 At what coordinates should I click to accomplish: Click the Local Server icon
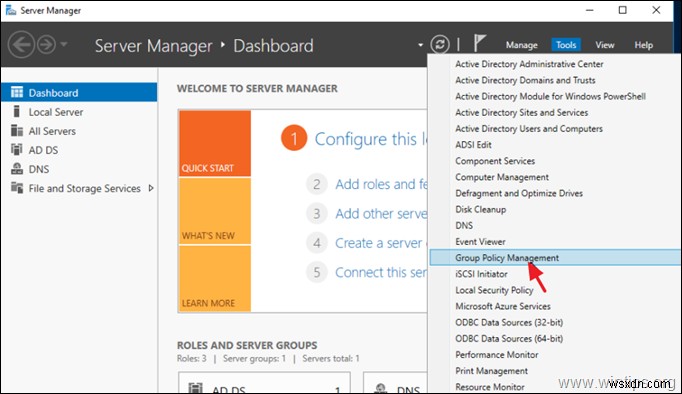(17, 111)
